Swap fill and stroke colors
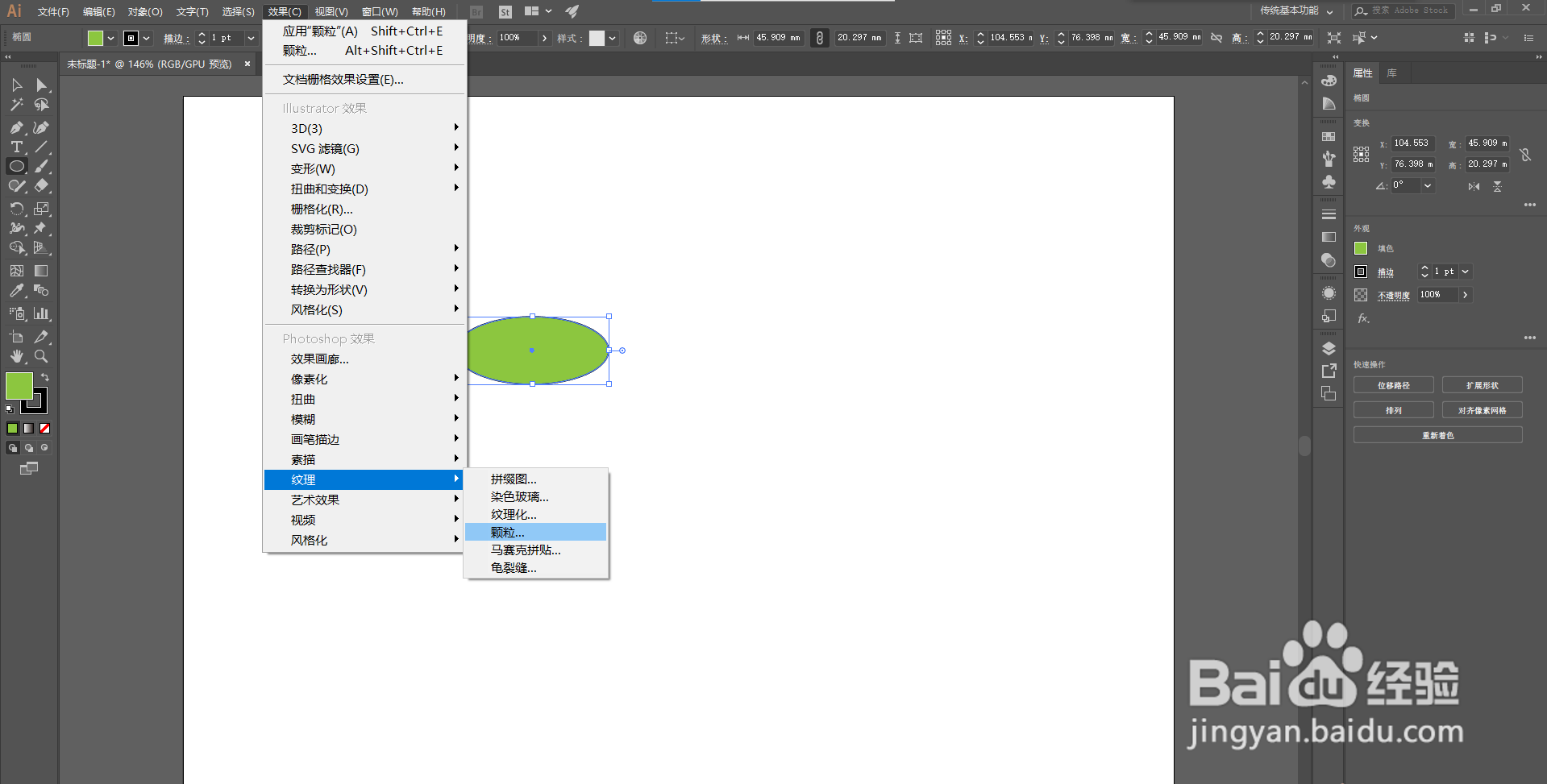Screen dimensions: 1547x784 click(45, 377)
